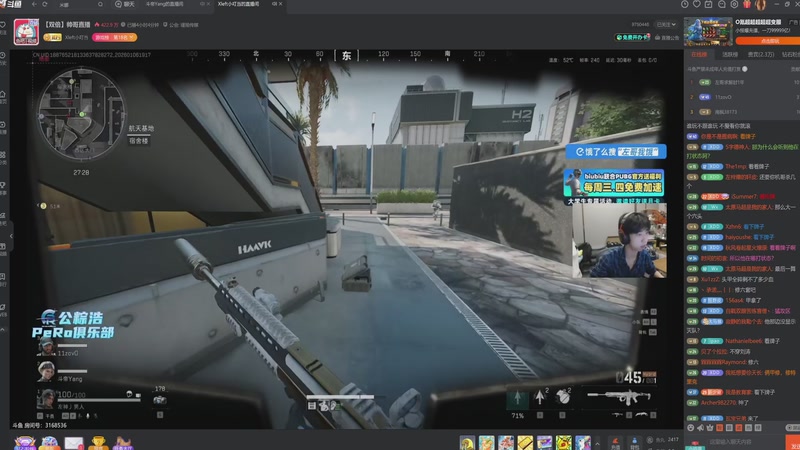Open the game ad thumbnail in sidebar

[x=708, y=32]
